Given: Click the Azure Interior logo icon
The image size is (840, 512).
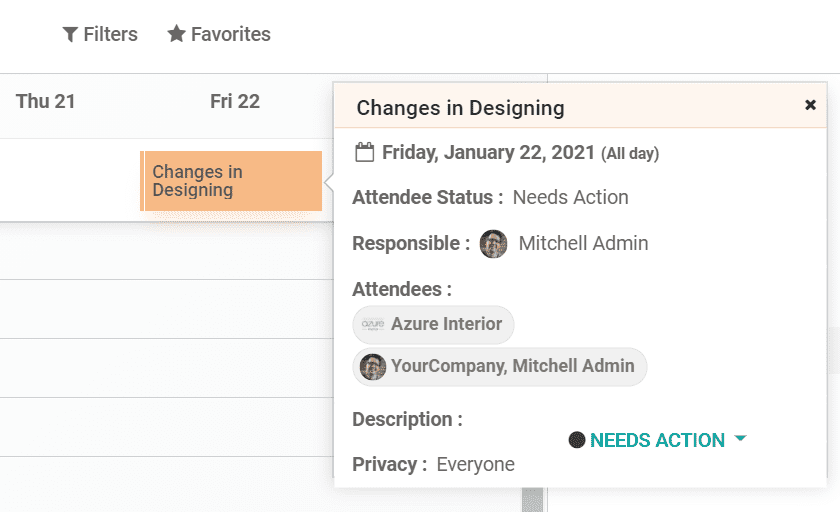Looking at the screenshot, I should point(373,325).
